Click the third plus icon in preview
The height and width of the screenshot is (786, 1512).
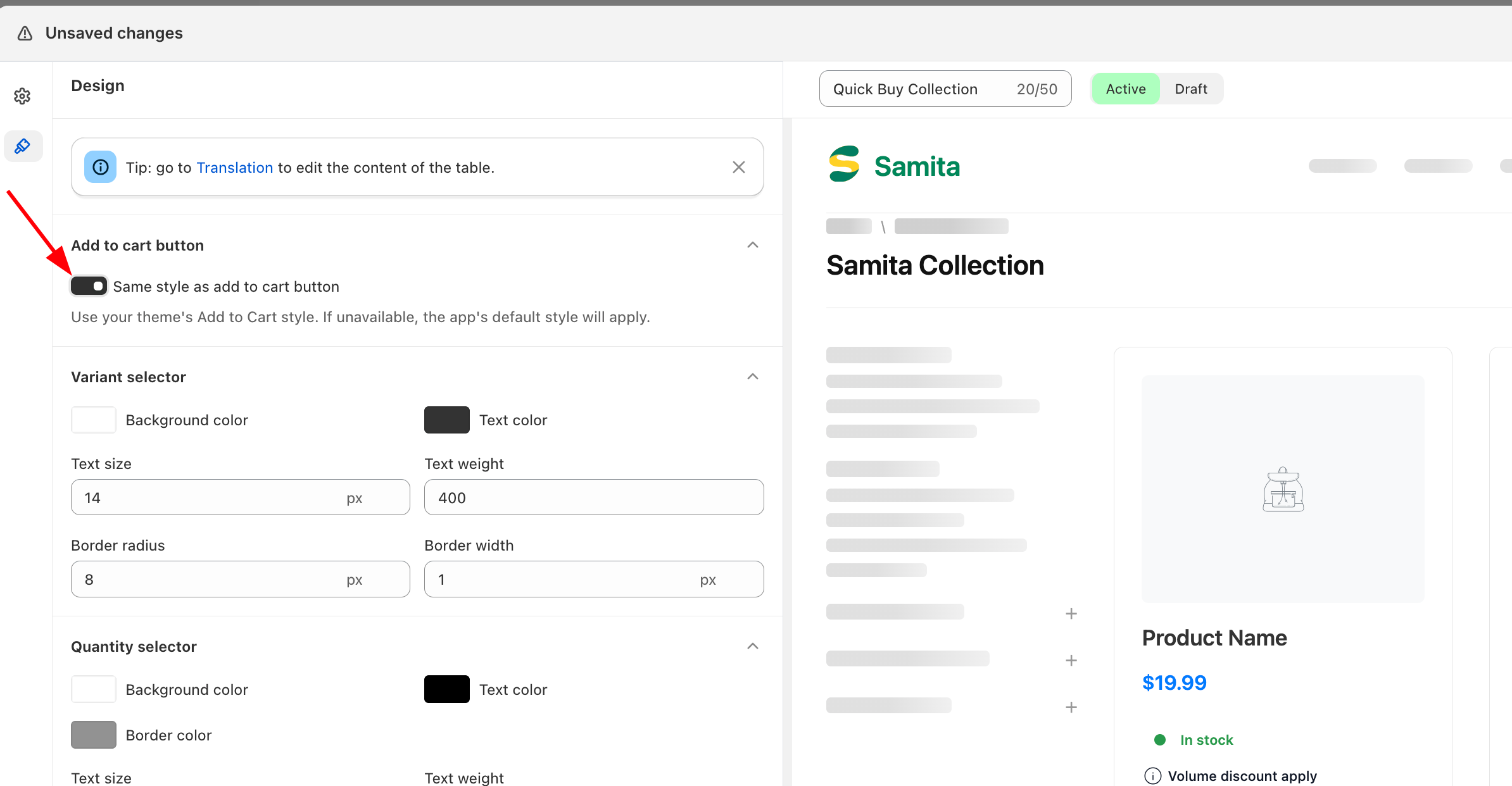point(1071,707)
